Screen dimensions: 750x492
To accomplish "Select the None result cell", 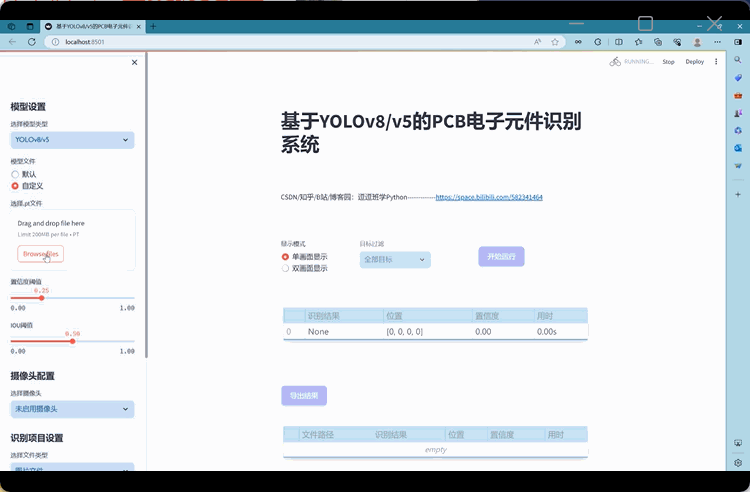I will (x=344, y=331).
